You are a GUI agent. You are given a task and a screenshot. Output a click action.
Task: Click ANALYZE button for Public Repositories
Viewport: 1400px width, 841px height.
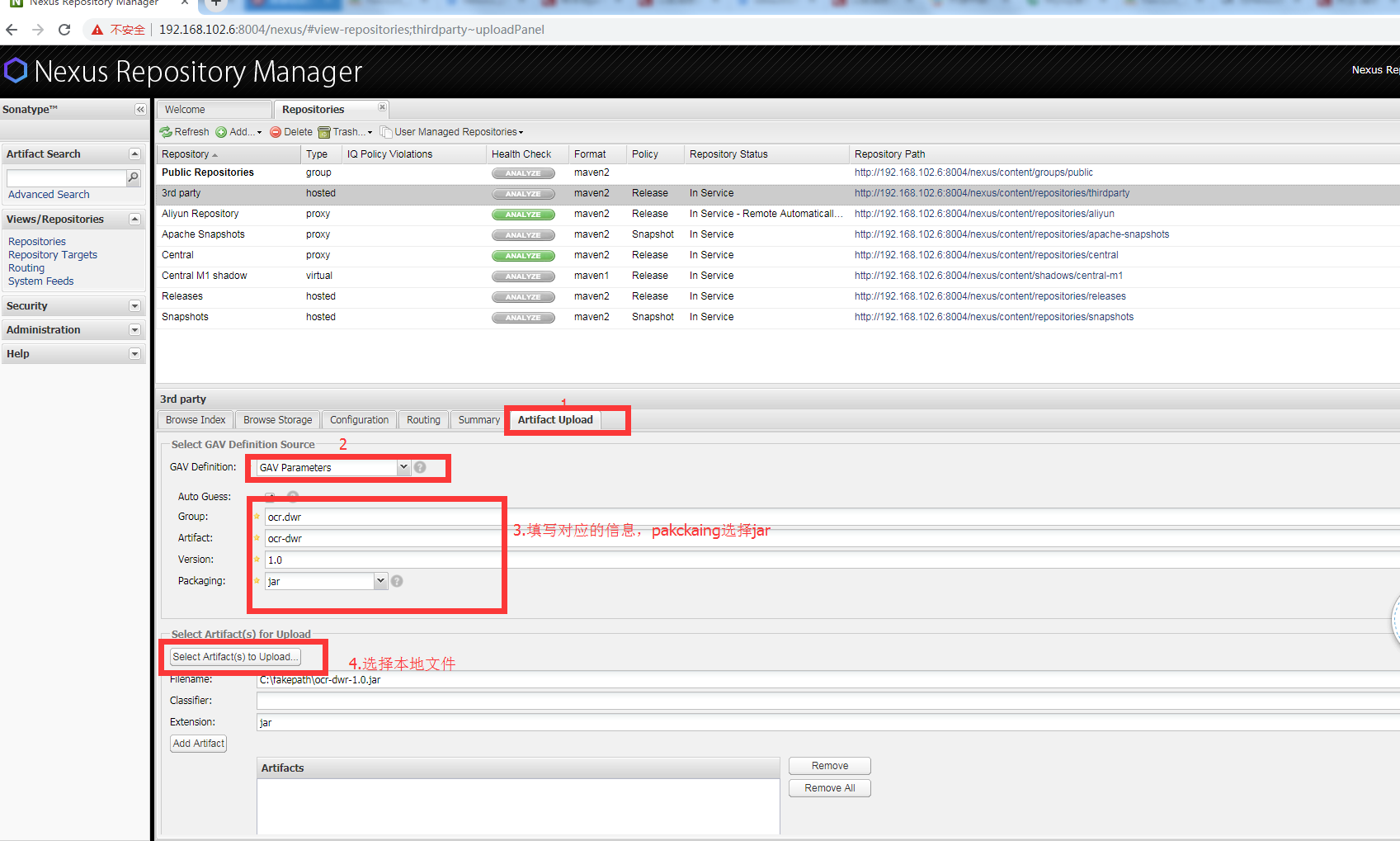point(523,173)
